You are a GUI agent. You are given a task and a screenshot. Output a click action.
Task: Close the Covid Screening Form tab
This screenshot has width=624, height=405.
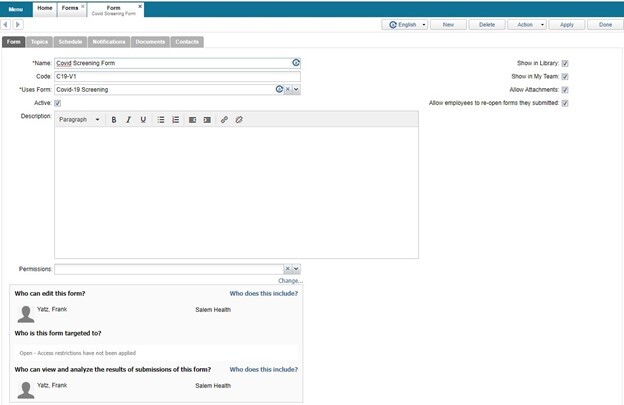click(x=140, y=6)
